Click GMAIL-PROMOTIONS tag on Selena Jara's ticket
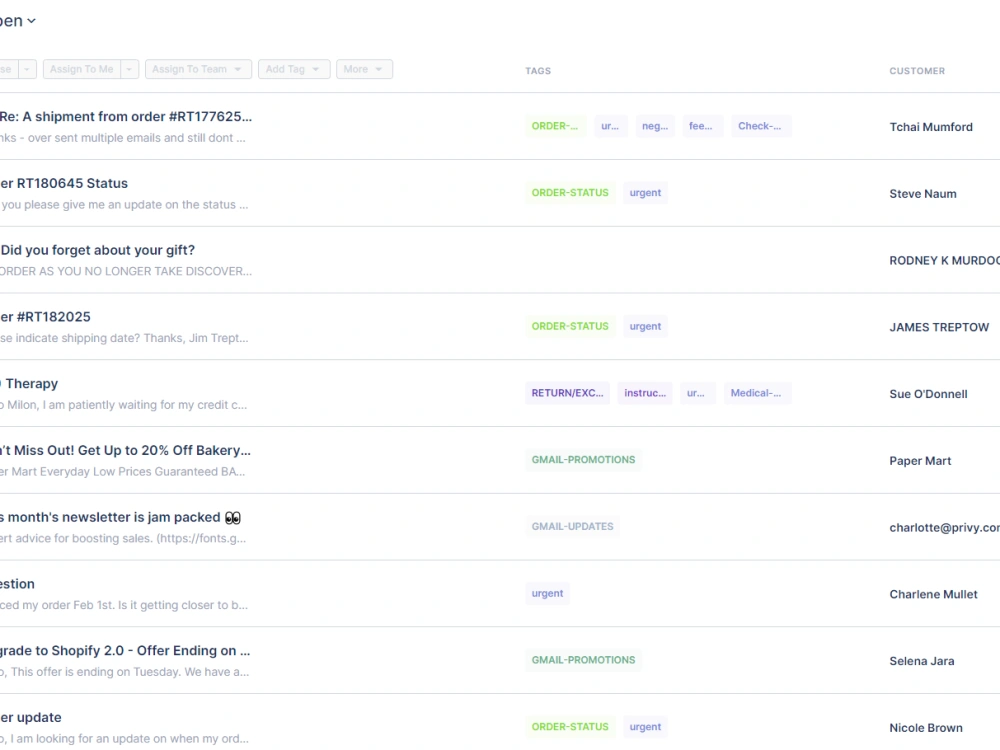This screenshot has height=750, width=1000. pyautogui.click(x=584, y=660)
